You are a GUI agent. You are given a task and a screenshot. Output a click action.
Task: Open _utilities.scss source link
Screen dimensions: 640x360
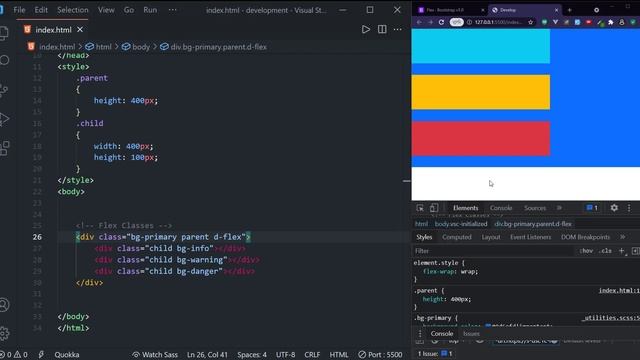coord(611,318)
